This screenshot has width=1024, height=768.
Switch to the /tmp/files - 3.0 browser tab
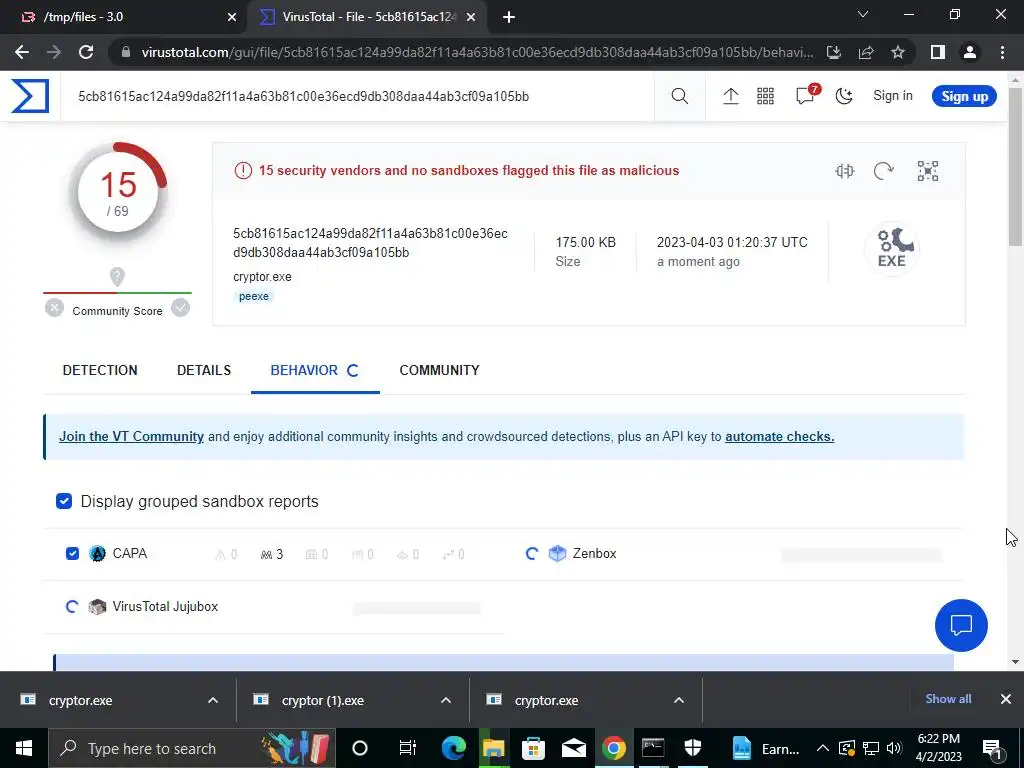124,17
